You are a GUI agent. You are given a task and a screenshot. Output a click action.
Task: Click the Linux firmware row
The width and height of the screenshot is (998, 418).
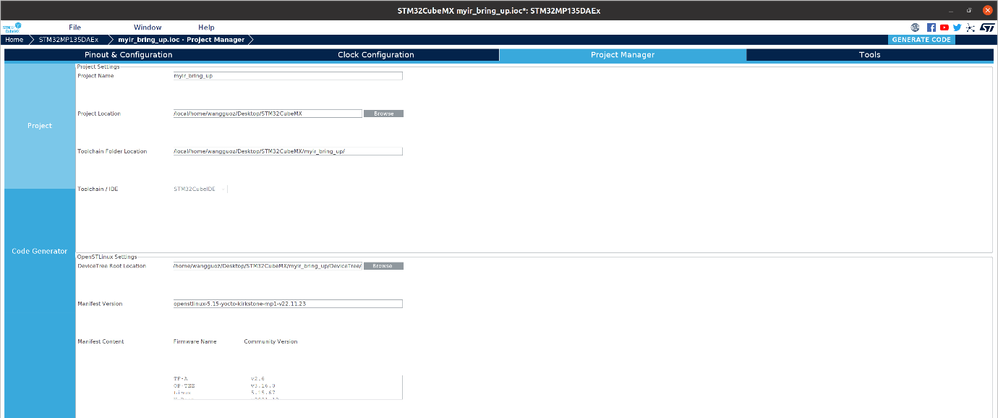click(288, 393)
